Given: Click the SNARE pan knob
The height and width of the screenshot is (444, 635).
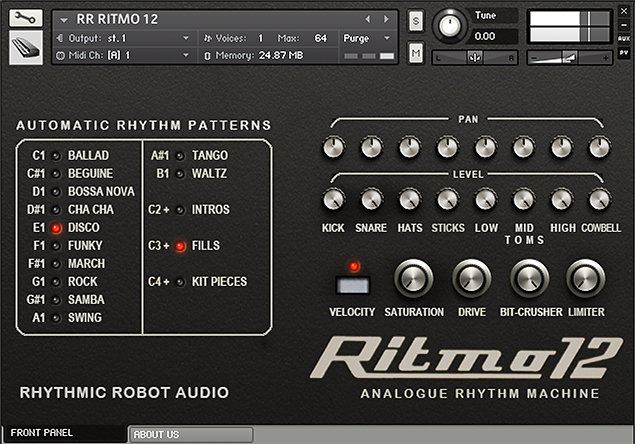Looking at the screenshot, I should click(x=371, y=147).
